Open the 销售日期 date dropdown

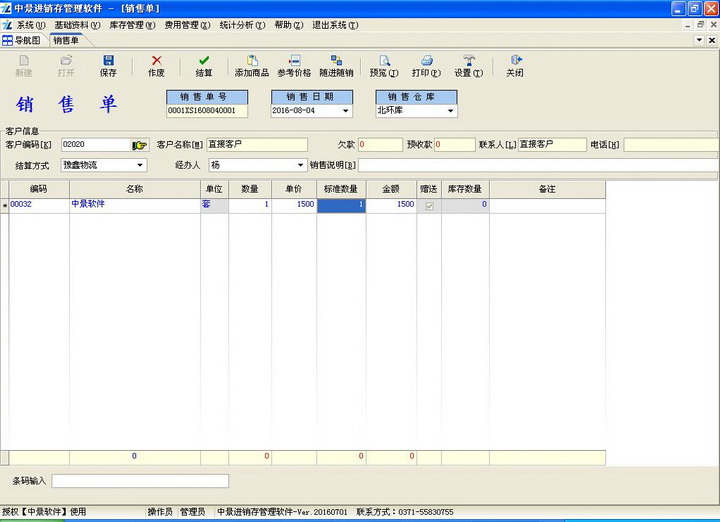[345, 111]
